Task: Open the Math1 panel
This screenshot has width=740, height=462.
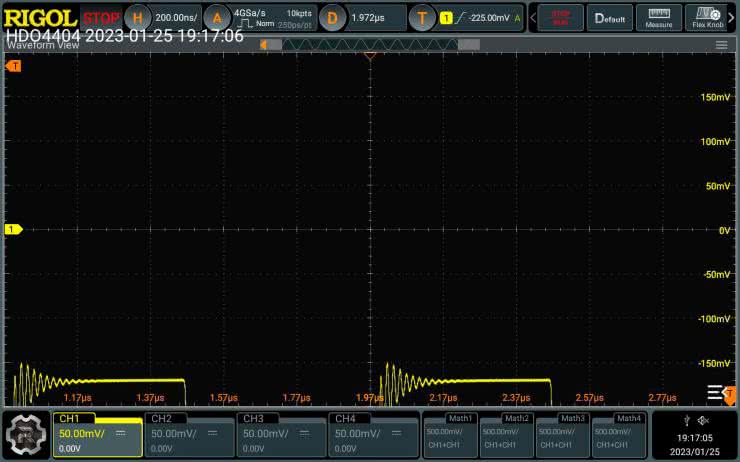Action: 450,434
